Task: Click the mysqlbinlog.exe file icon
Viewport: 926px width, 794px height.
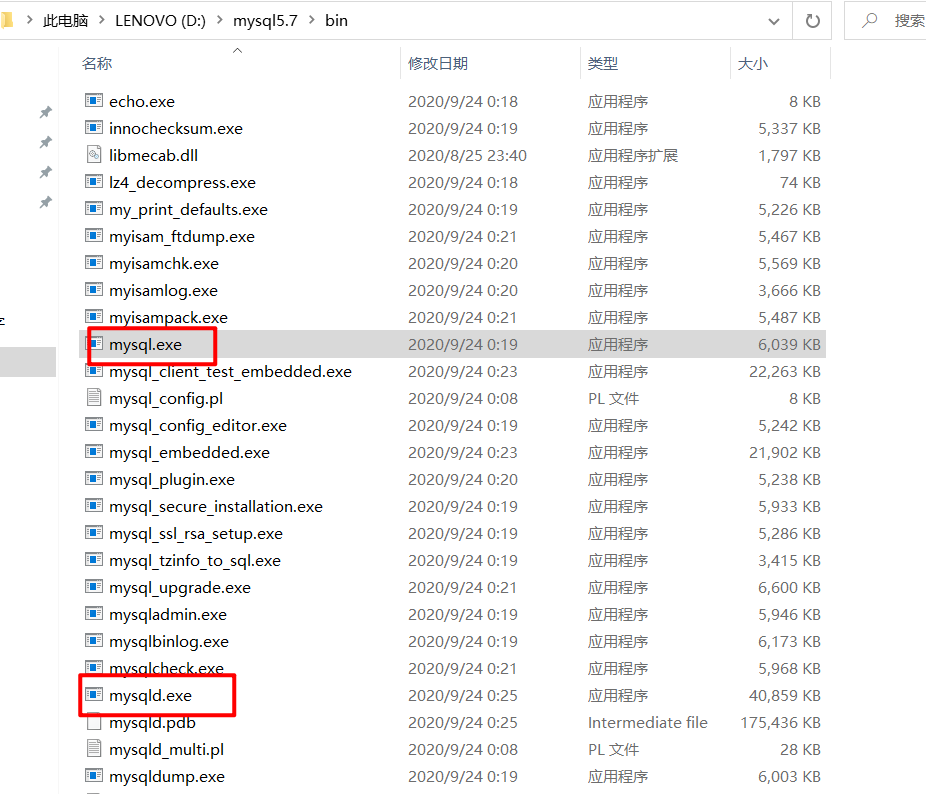Action: coord(94,640)
